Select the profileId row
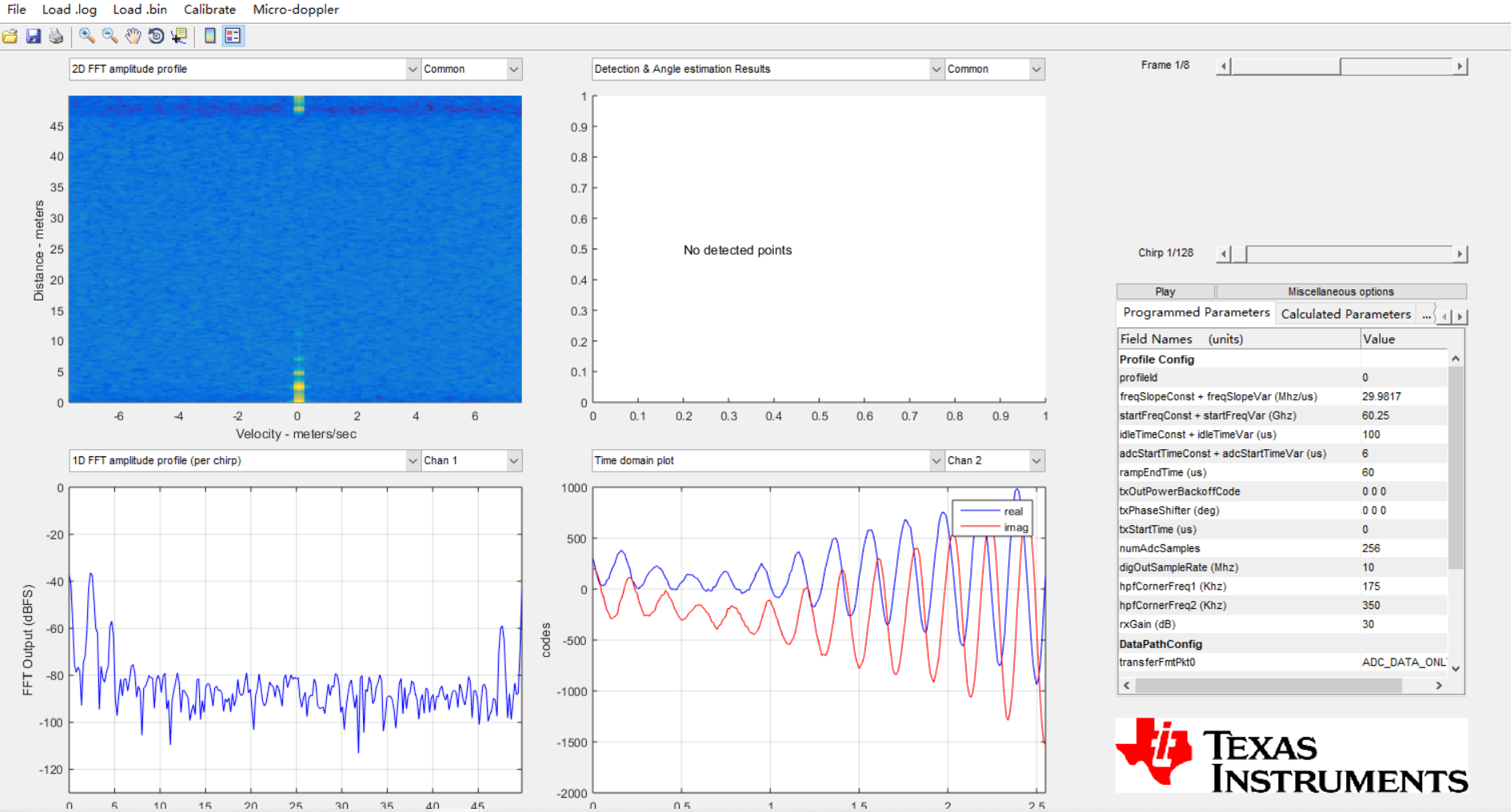The height and width of the screenshot is (812, 1511). pos(1282,378)
